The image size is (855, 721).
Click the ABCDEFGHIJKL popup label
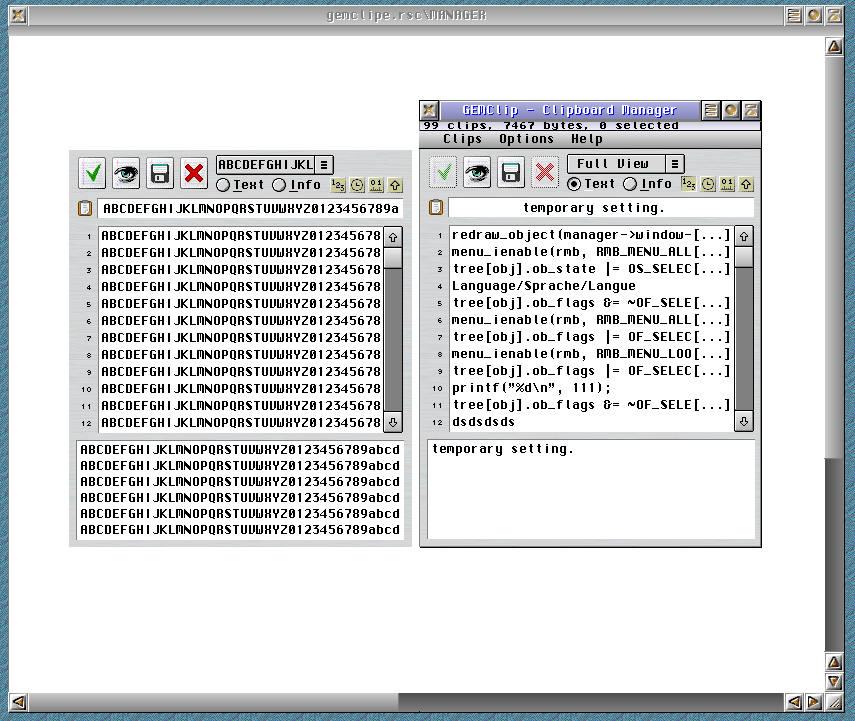(x=266, y=165)
